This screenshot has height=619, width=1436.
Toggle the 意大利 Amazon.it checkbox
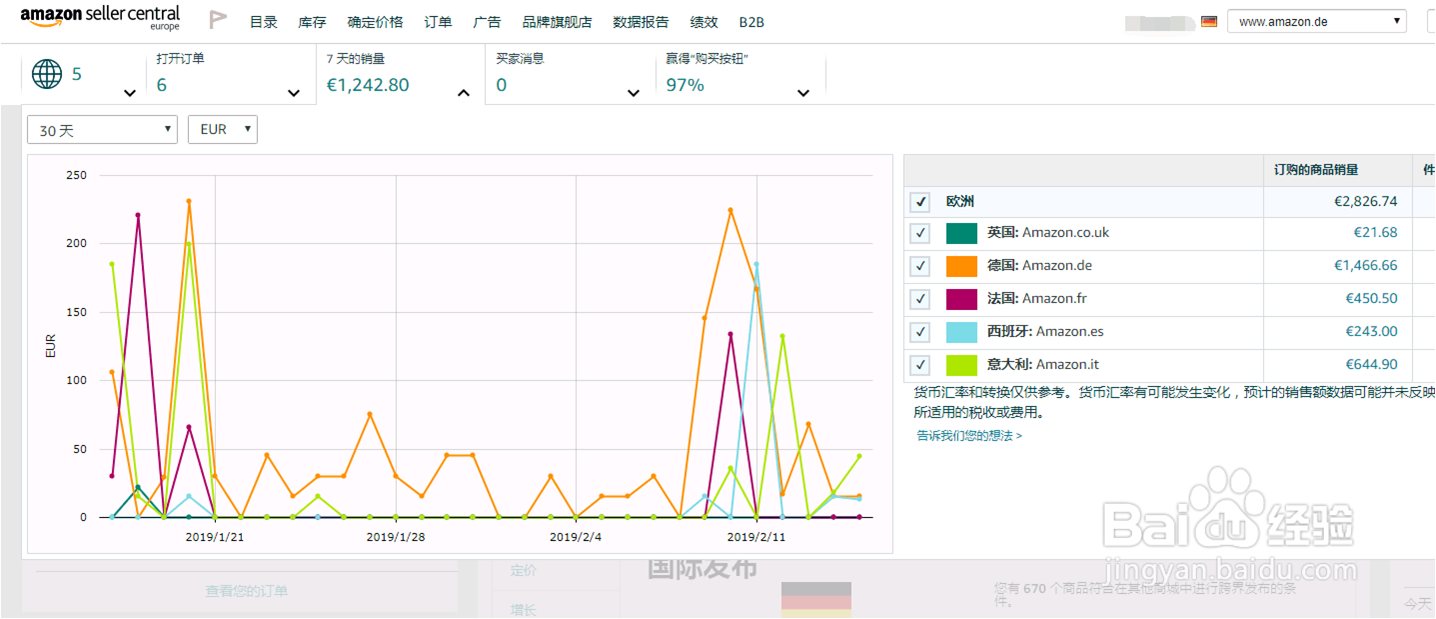(x=920, y=365)
